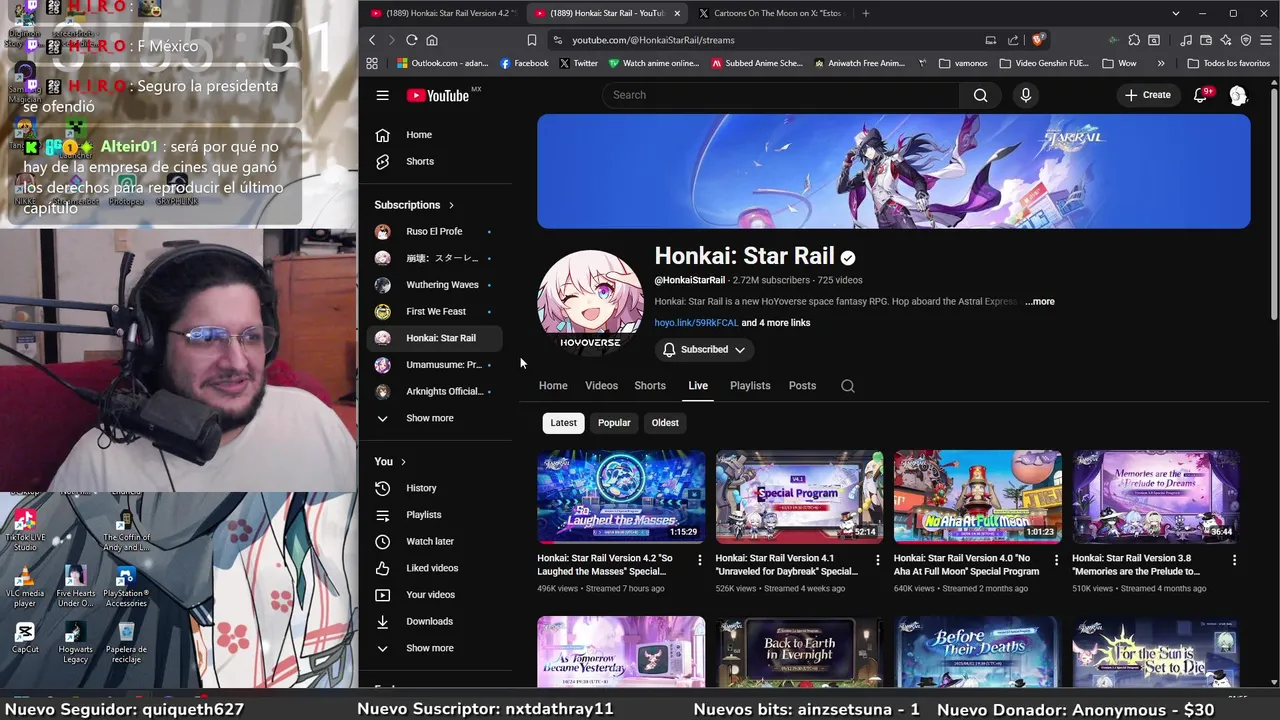Bookmark this page via bookmark icon
This screenshot has height=720, width=1280.
(532, 40)
